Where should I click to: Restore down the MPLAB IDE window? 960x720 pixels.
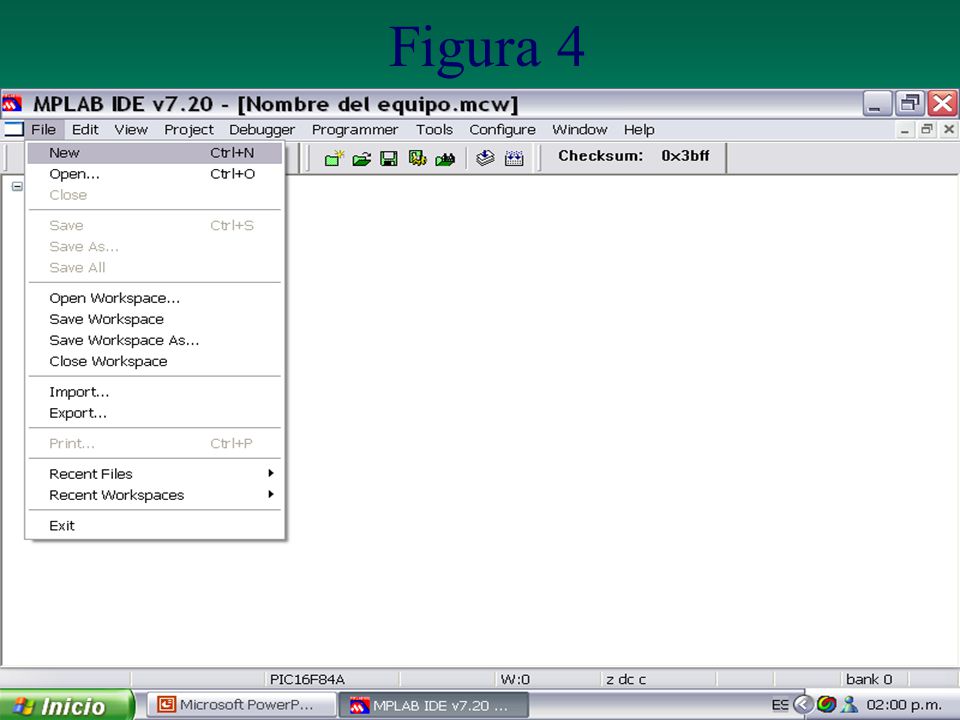click(x=910, y=103)
